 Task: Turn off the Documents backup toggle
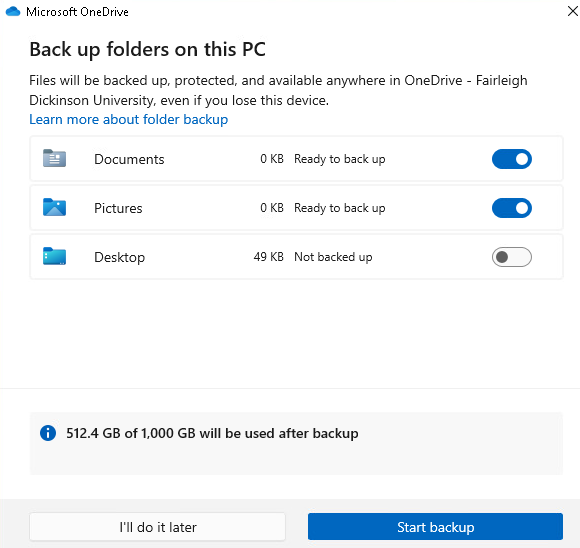[x=512, y=159]
